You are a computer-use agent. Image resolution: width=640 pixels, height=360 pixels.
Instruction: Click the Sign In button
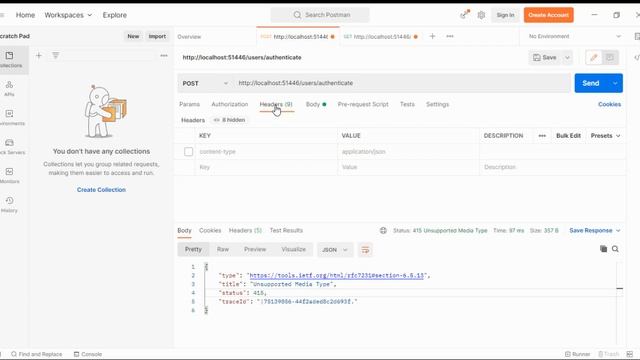click(x=505, y=15)
